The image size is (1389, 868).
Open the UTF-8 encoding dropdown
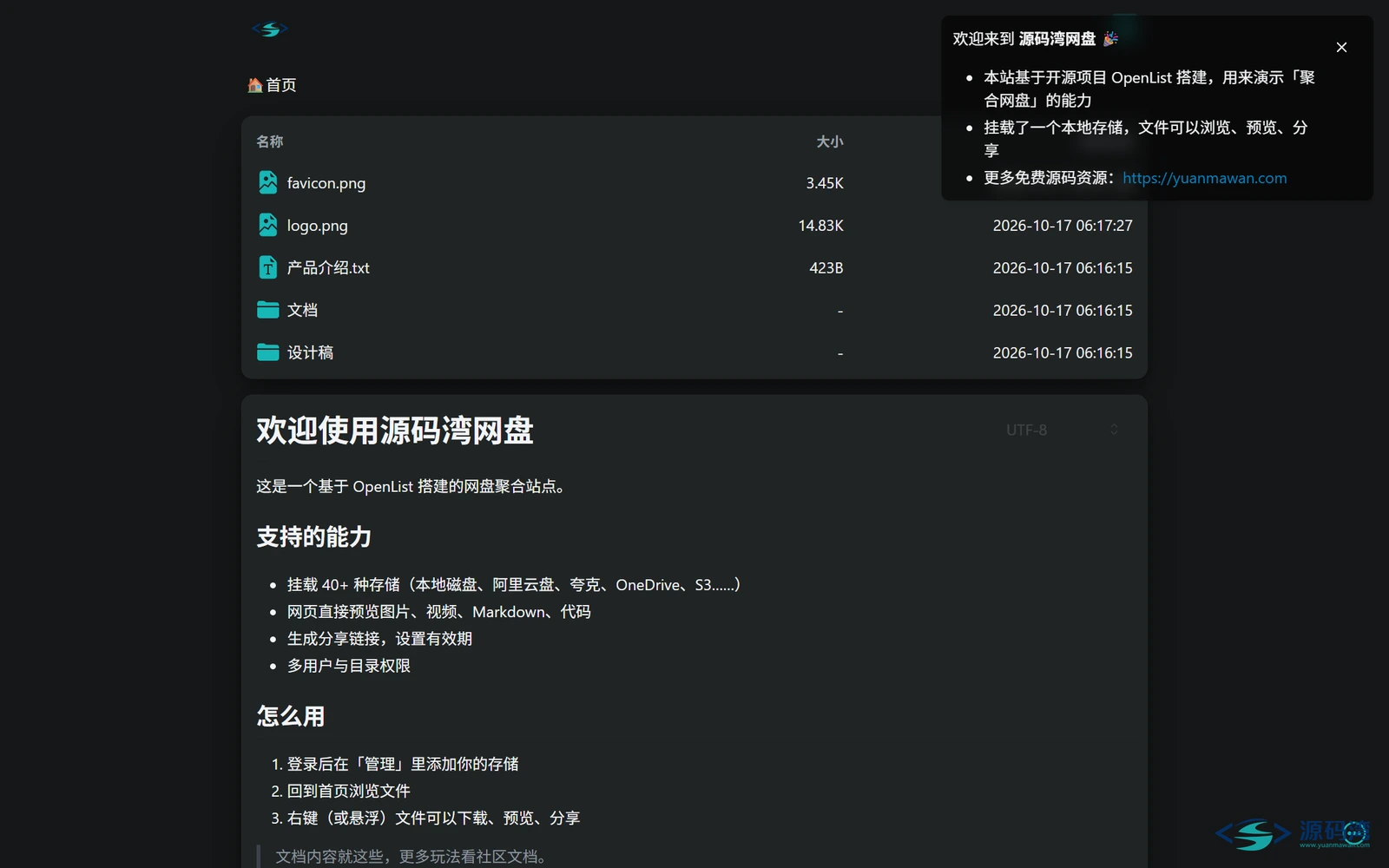click(1063, 430)
